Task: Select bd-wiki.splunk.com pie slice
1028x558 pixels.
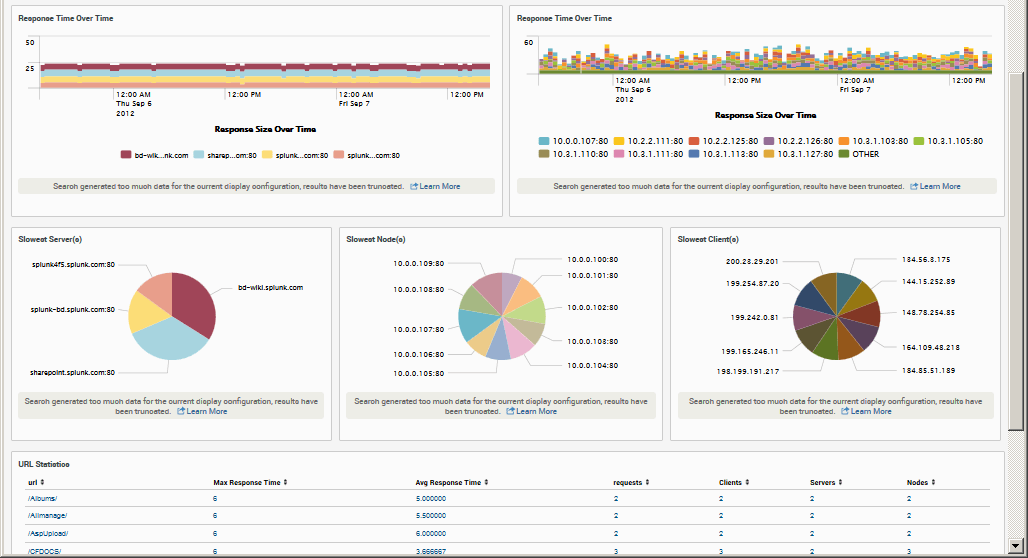Action: pos(193,302)
